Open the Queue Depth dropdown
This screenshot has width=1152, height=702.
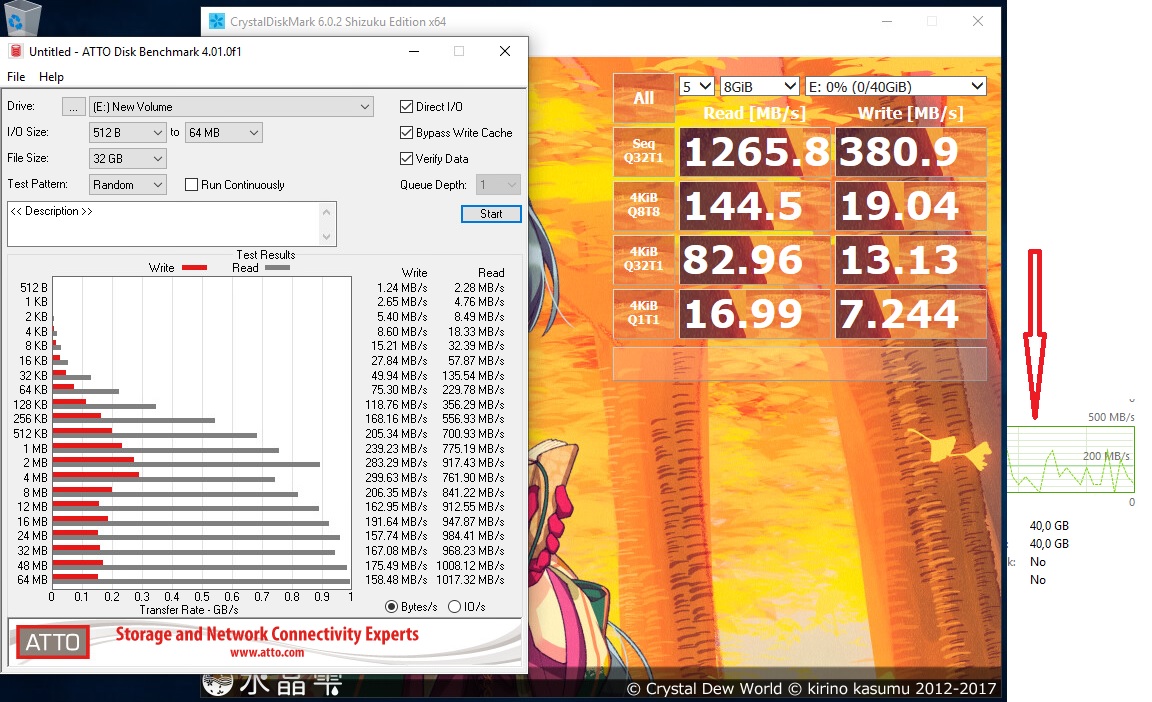coord(498,185)
